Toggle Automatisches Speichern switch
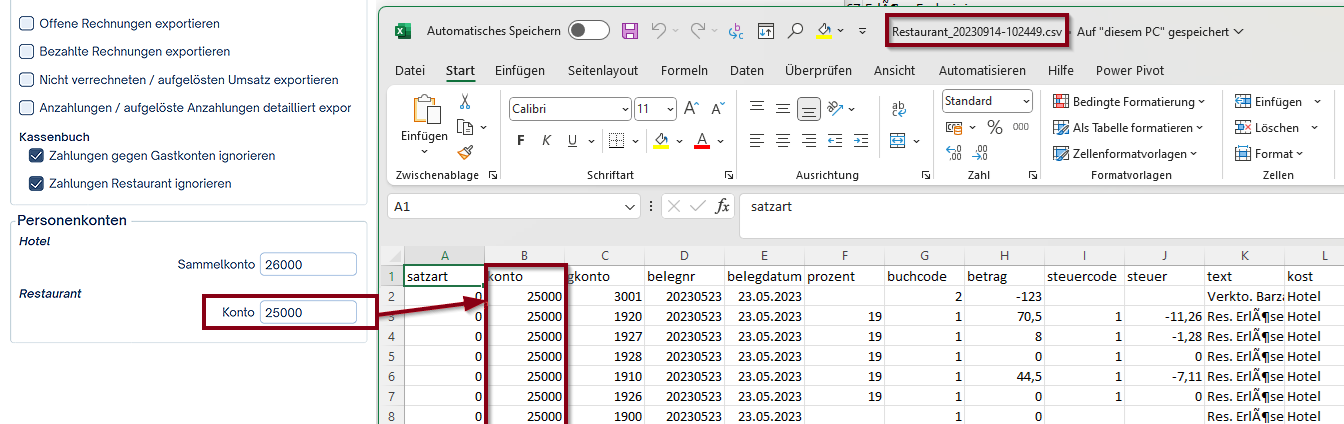 tap(589, 31)
